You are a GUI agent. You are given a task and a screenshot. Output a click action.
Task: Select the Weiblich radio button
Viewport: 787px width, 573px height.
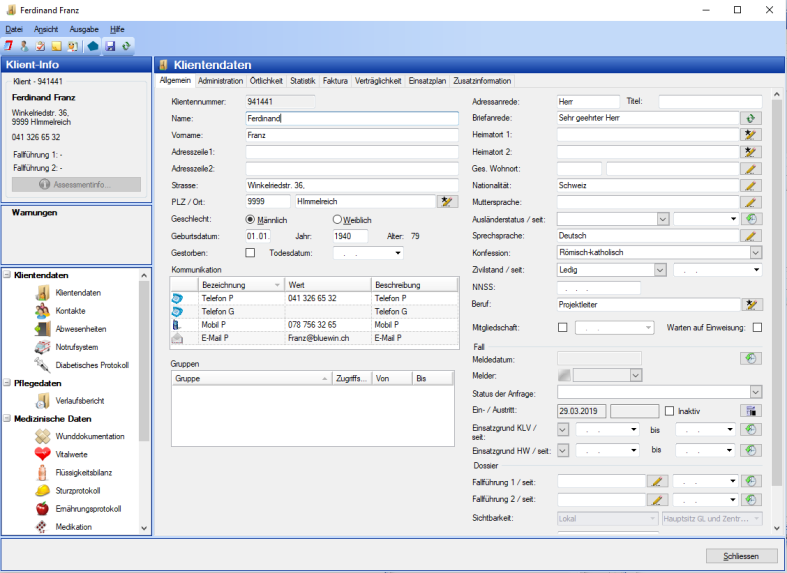click(x=337, y=220)
